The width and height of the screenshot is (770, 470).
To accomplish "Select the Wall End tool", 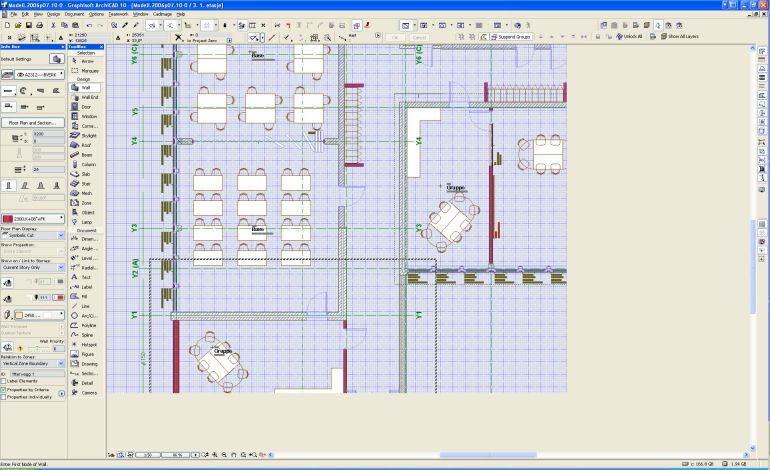I will click(x=86, y=97).
